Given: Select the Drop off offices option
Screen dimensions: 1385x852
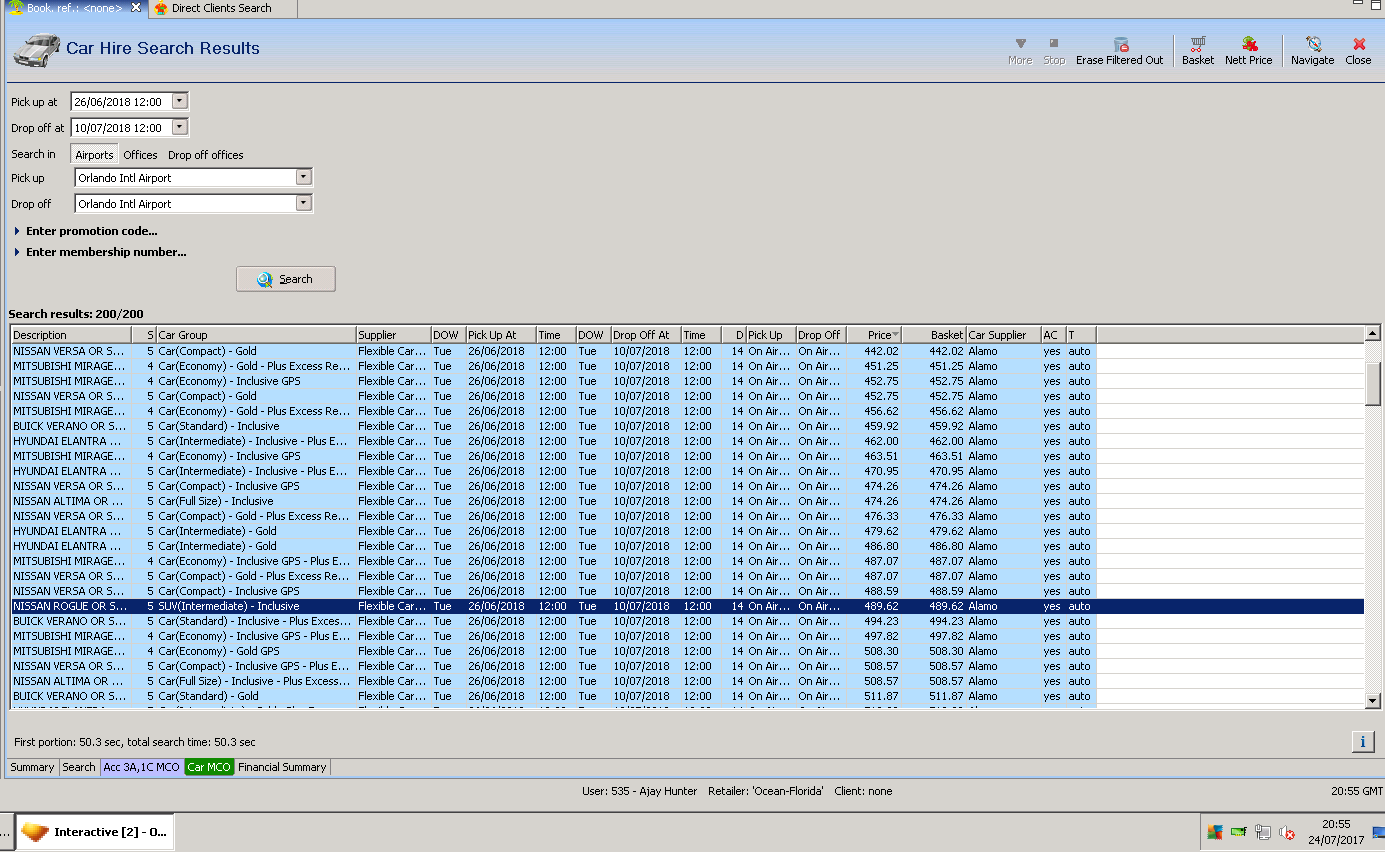Looking at the screenshot, I should 205,155.
